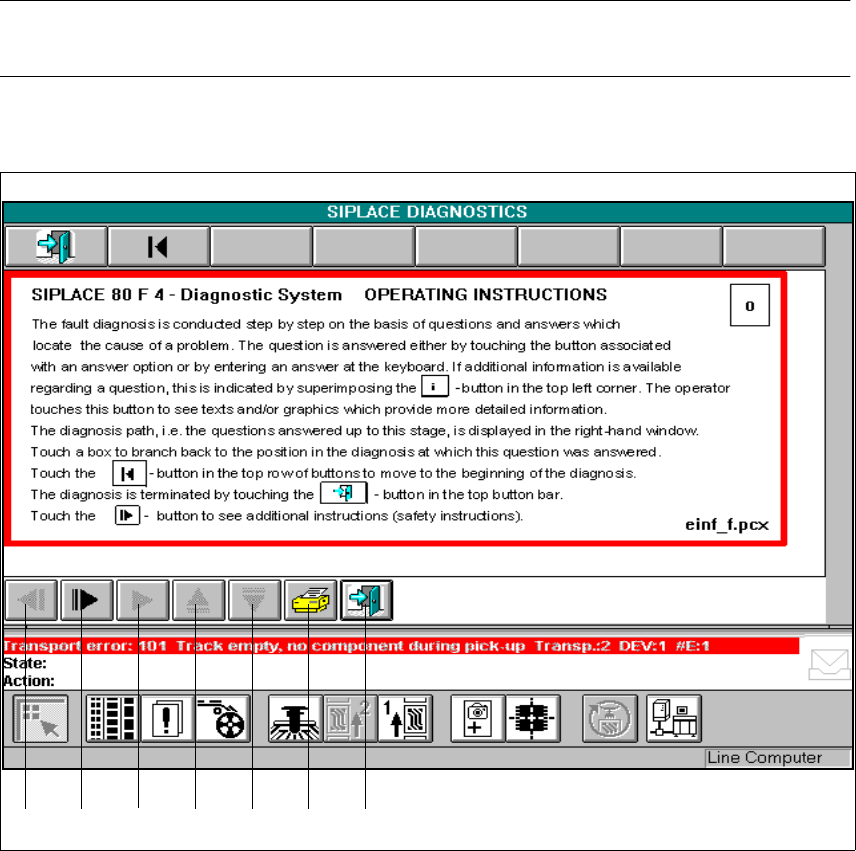Exit help with door icon in lower toolbar

(x=366, y=600)
